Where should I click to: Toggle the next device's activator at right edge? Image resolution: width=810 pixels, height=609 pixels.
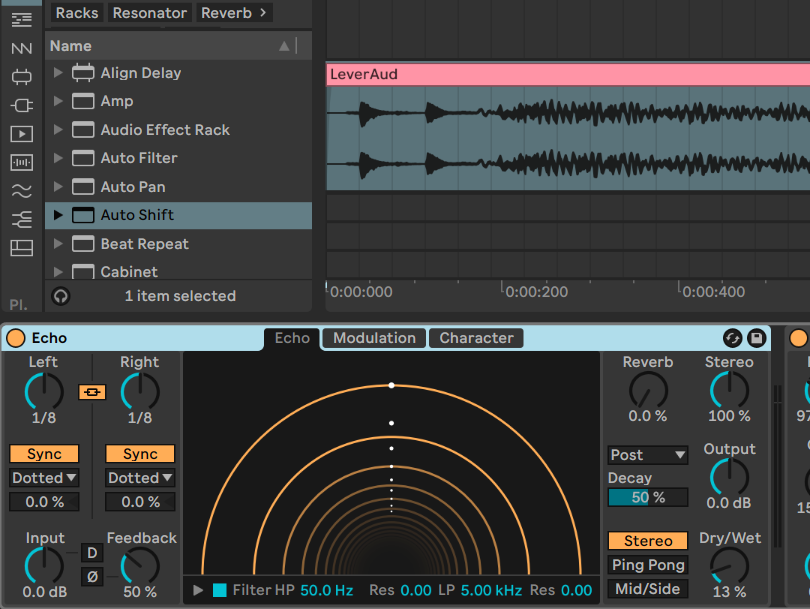click(799, 338)
